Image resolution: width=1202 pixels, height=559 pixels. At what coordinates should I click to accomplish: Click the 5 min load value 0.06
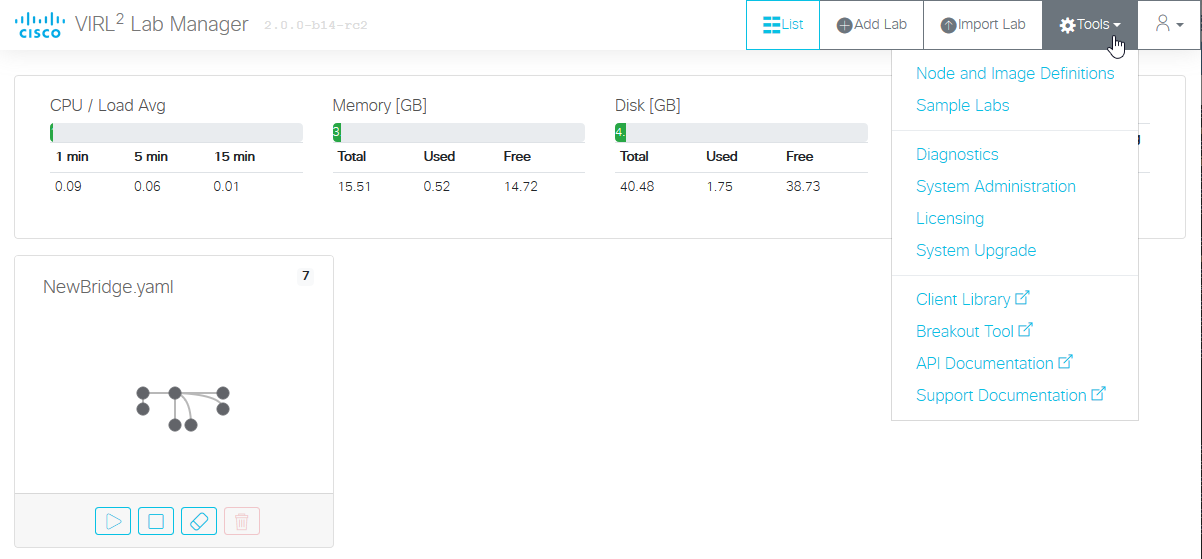point(148,186)
